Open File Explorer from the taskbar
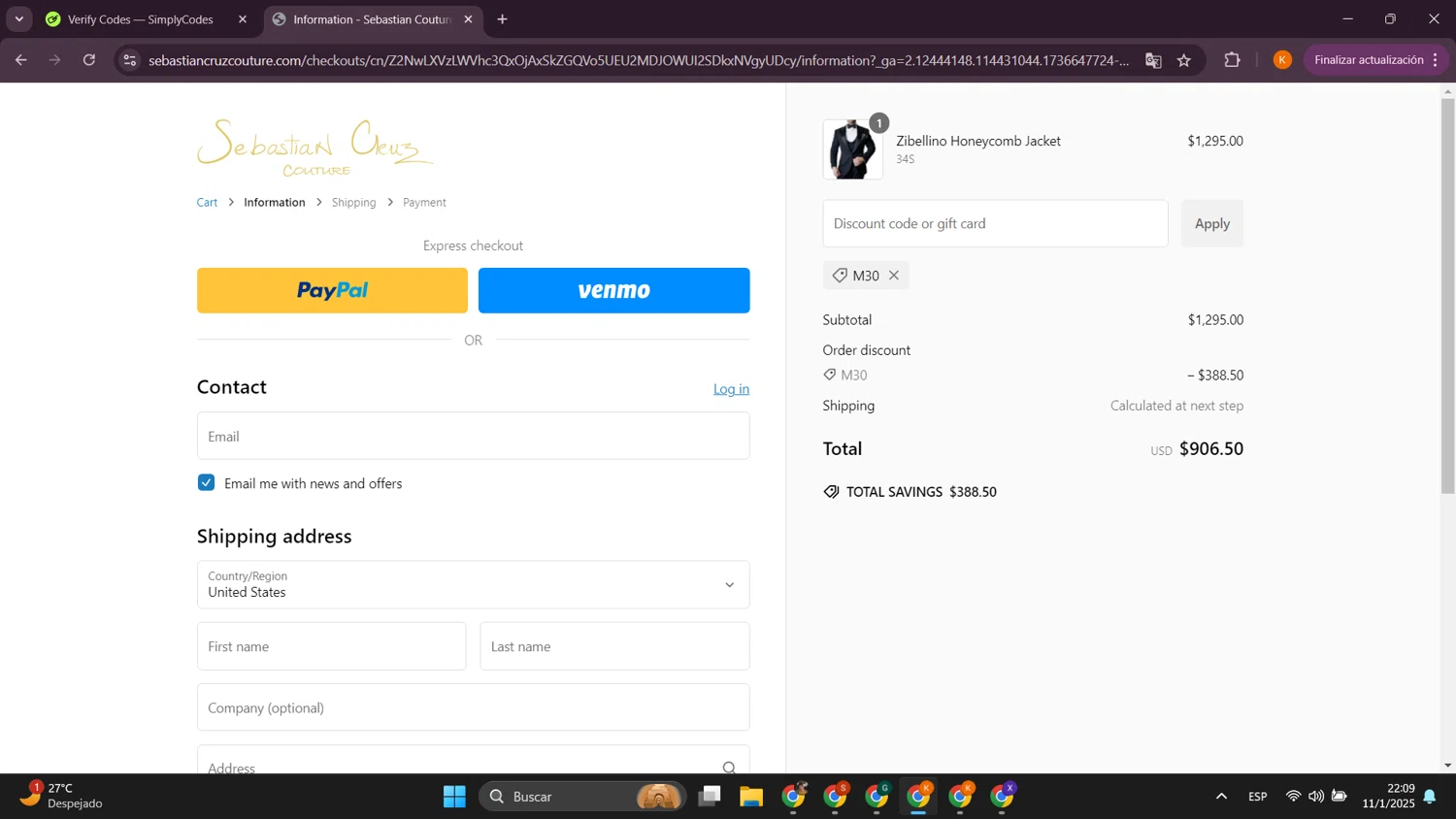 pyautogui.click(x=751, y=797)
